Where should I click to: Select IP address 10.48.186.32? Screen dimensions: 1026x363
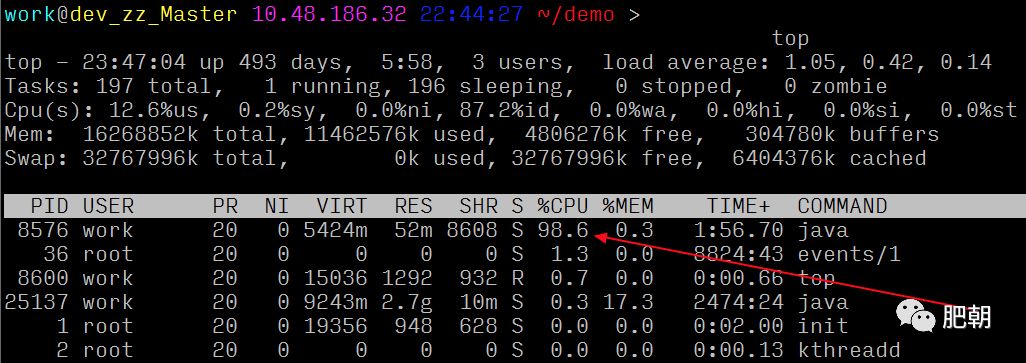[329, 14]
